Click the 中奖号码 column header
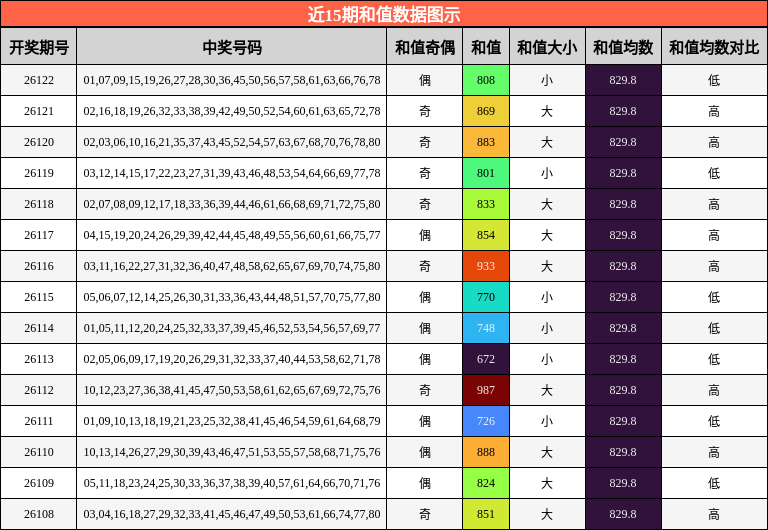Image resolution: width=768 pixels, height=530 pixels. [x=232, y=47]
